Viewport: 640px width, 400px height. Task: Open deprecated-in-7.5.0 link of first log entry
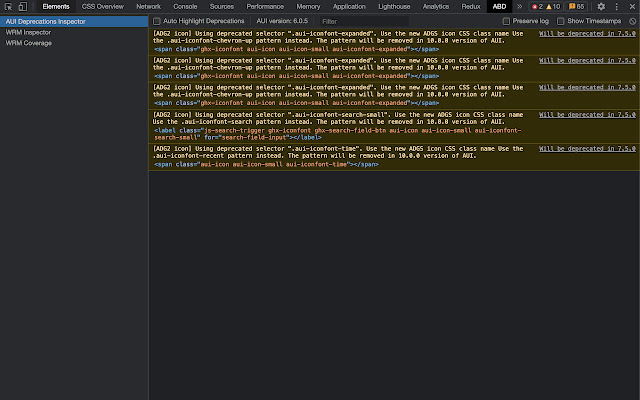(x=587, y=33)
